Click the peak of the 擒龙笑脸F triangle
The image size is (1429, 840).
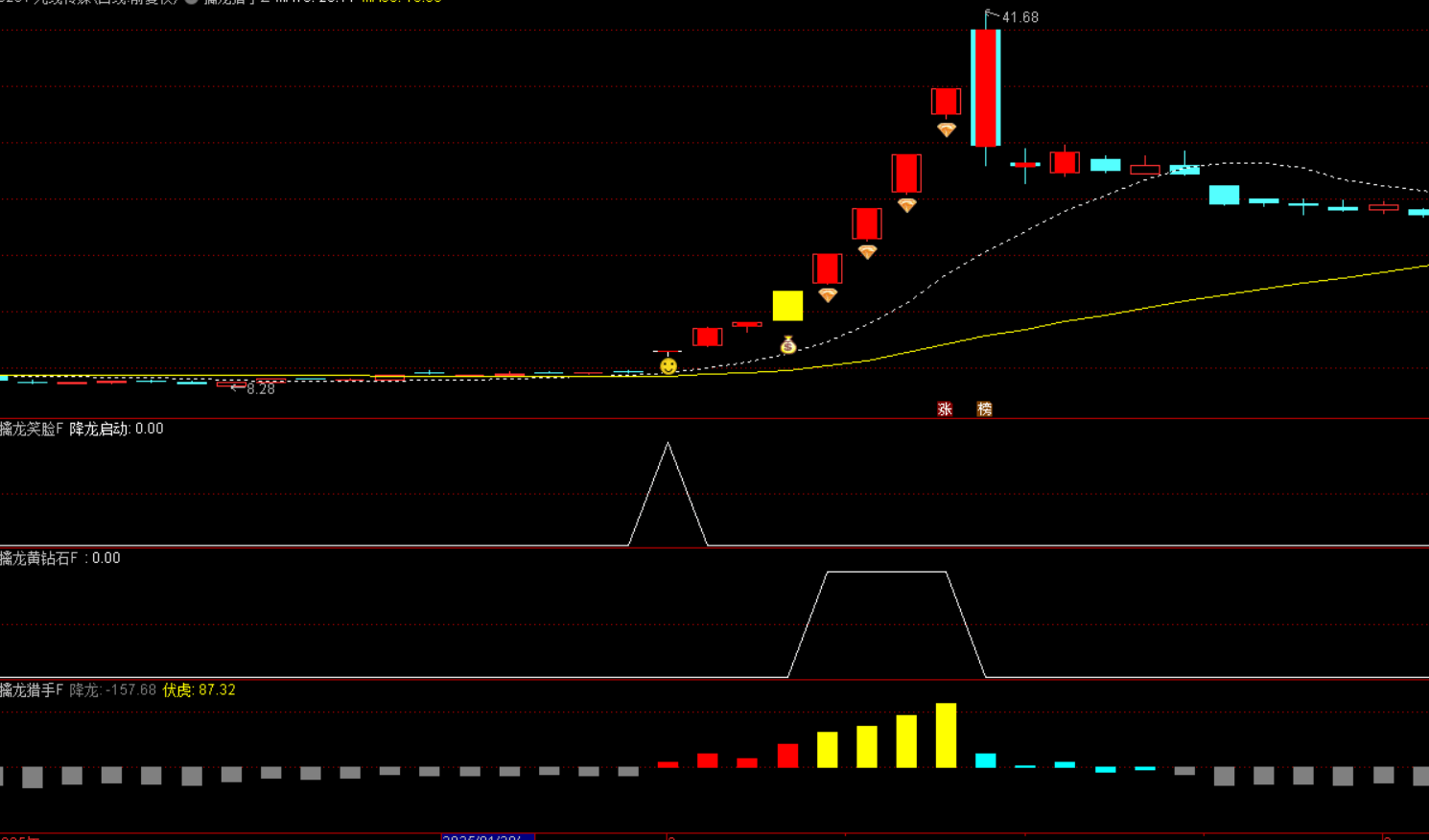pos(668,445)
